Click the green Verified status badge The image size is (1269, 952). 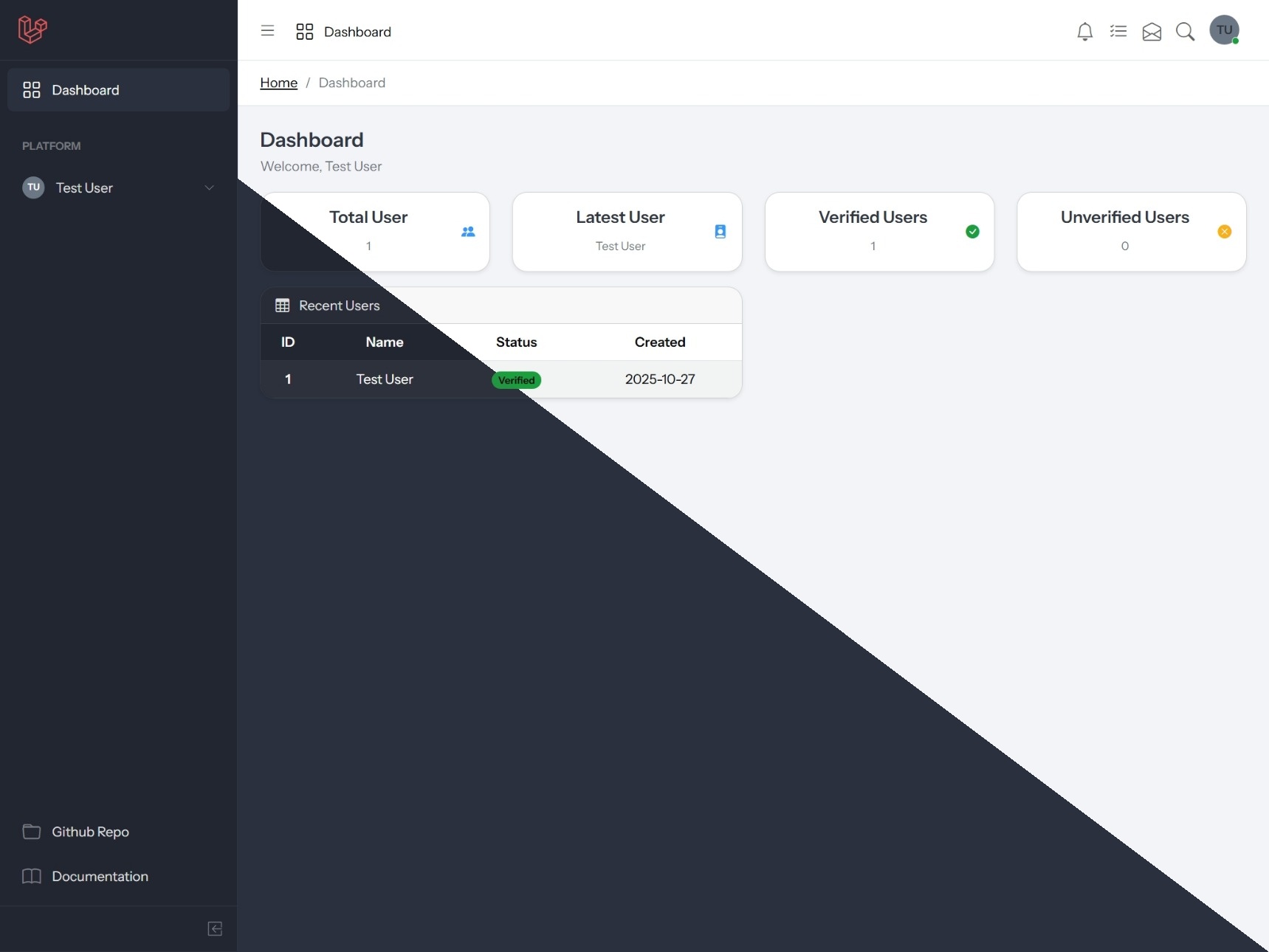[x=516, y=380]
